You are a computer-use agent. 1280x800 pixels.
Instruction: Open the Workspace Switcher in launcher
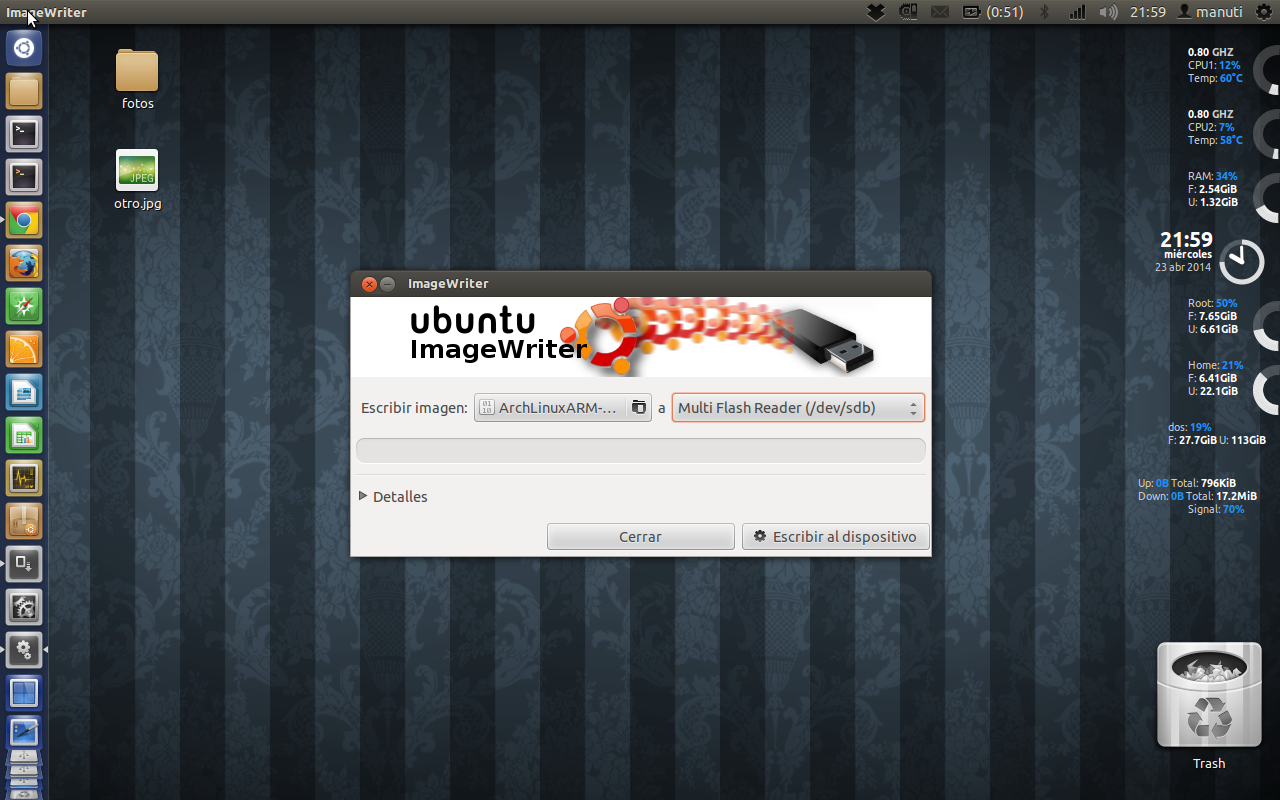pos(24,692)
